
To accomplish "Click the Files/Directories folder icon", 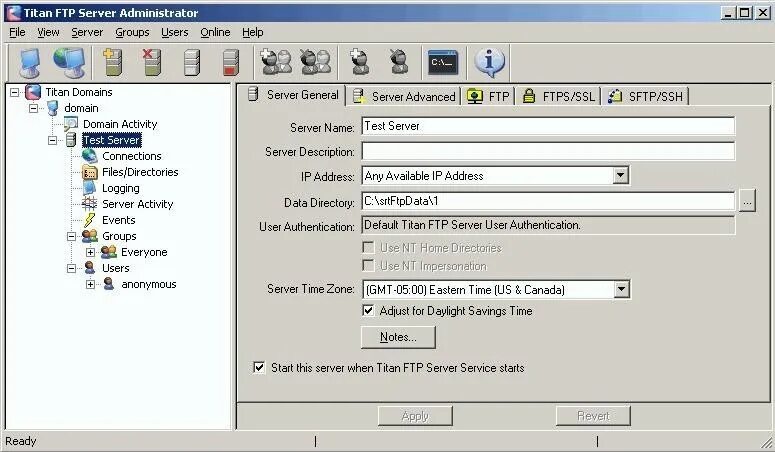I will coord(89,172).
